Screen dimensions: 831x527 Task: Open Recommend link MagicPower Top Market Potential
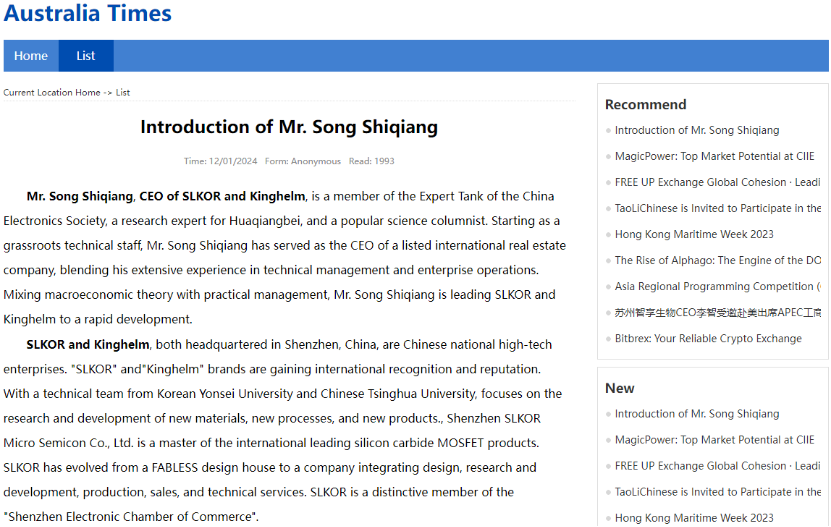[x=714, y=156]
